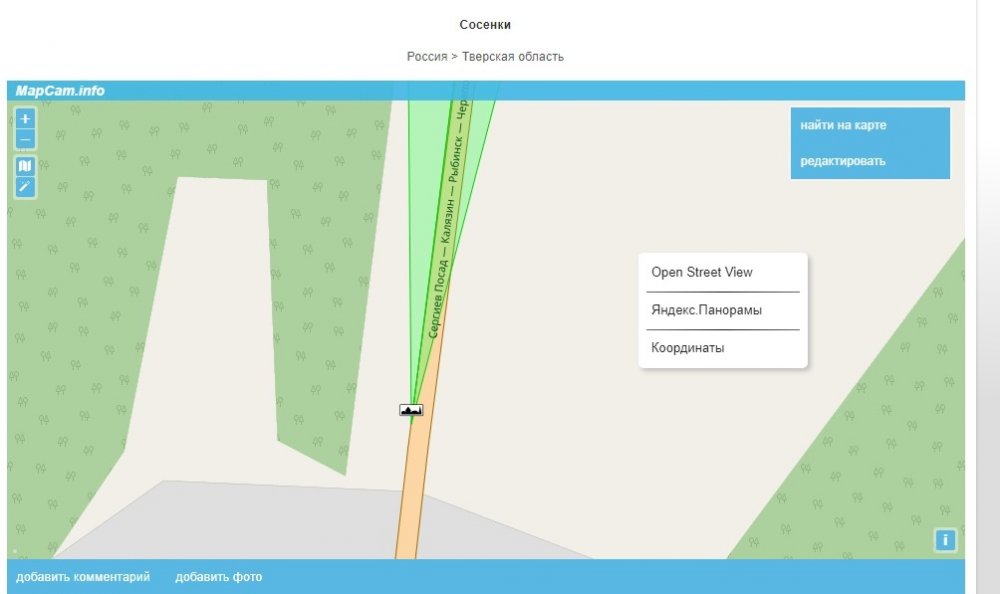This screenshot has height=594, width=1000.
Task: Click the Сосенки page title
Action: [x=485, y=25]
